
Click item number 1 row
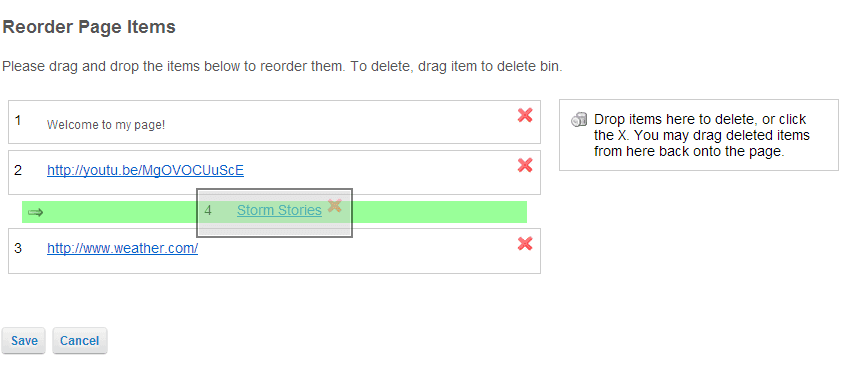(x=274, y=122)
